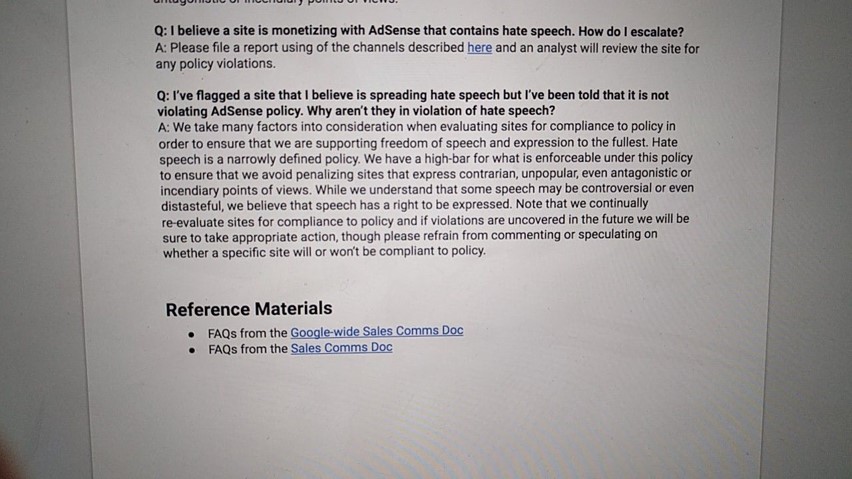This screenshot has width=852, height=479.
Task: Click the line starting "order to ensure that we"
Action: tap(418, 143)
